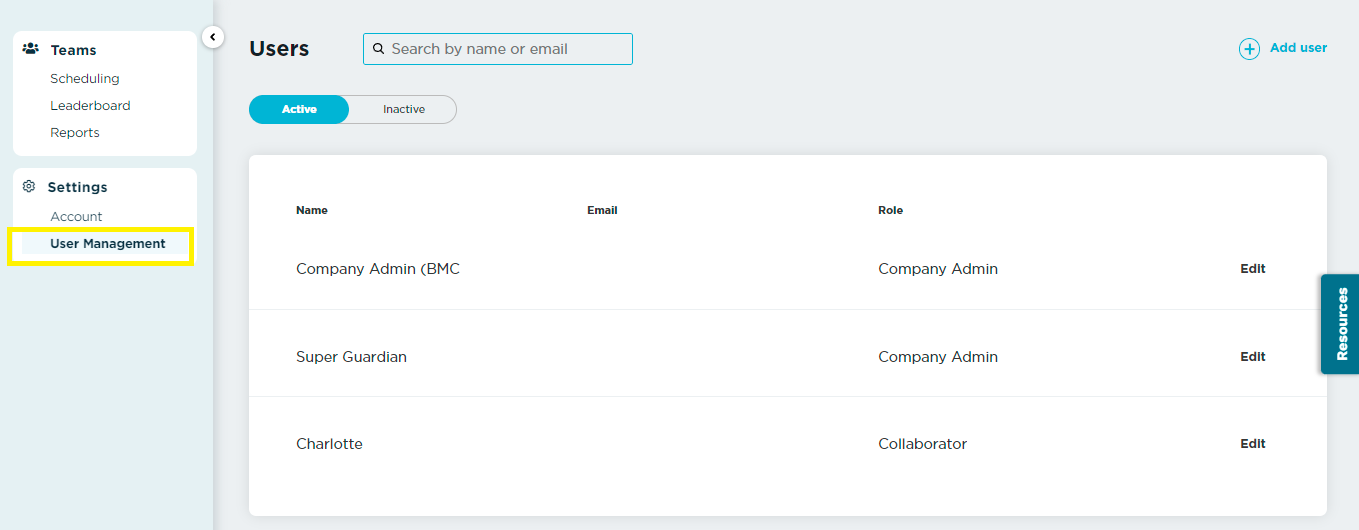Viewport: 1359px width, 530px height.
Task: Focus the Search by name or email field
Action: 498,49
